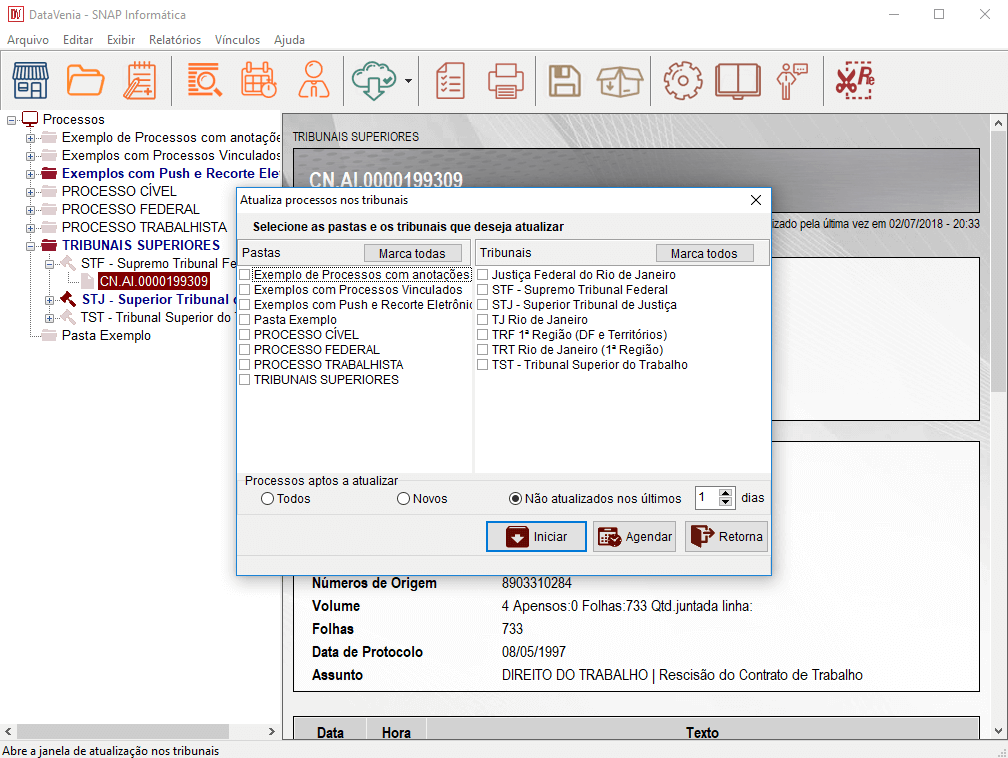Expand the PROCESSO FEDERAL tree node
This screenshot has width=1008, height=758.
30,210
